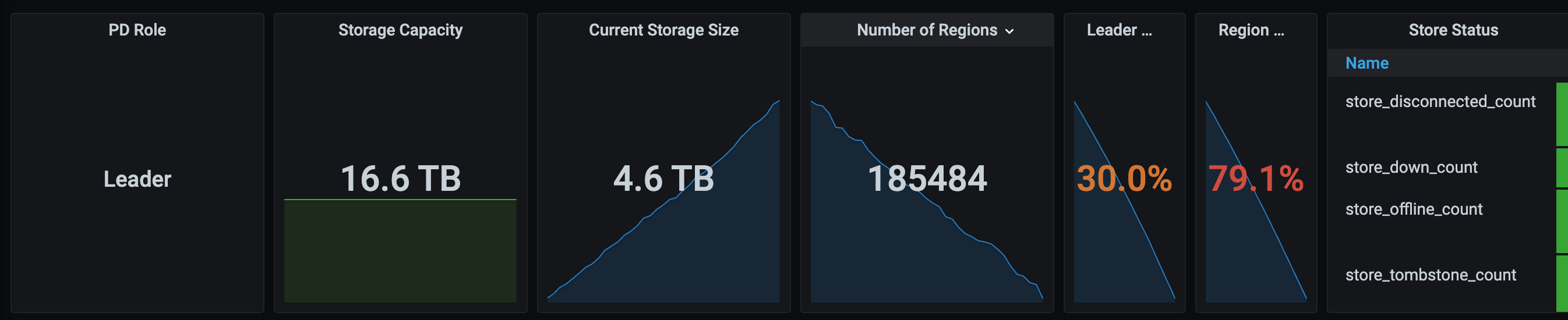Click the Number of Regions panel title
1568x320 pixels.
tap(927, 30)
